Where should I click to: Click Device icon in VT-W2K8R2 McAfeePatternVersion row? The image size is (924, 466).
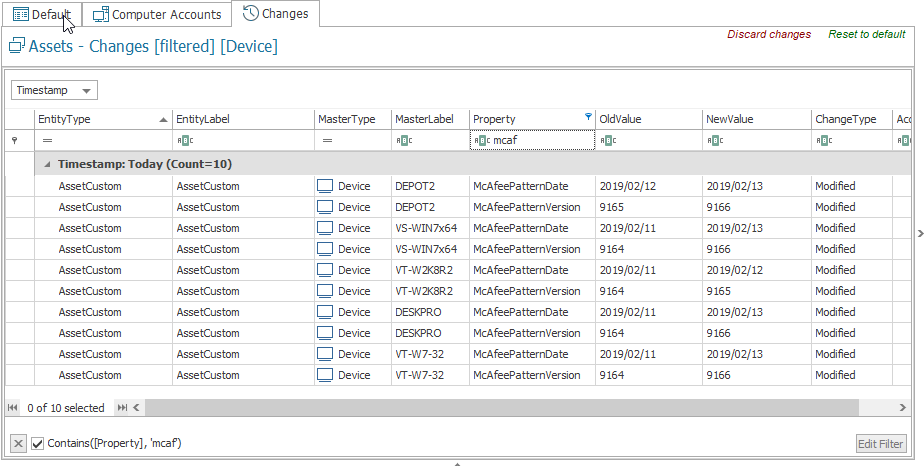(x=325, y=291)
